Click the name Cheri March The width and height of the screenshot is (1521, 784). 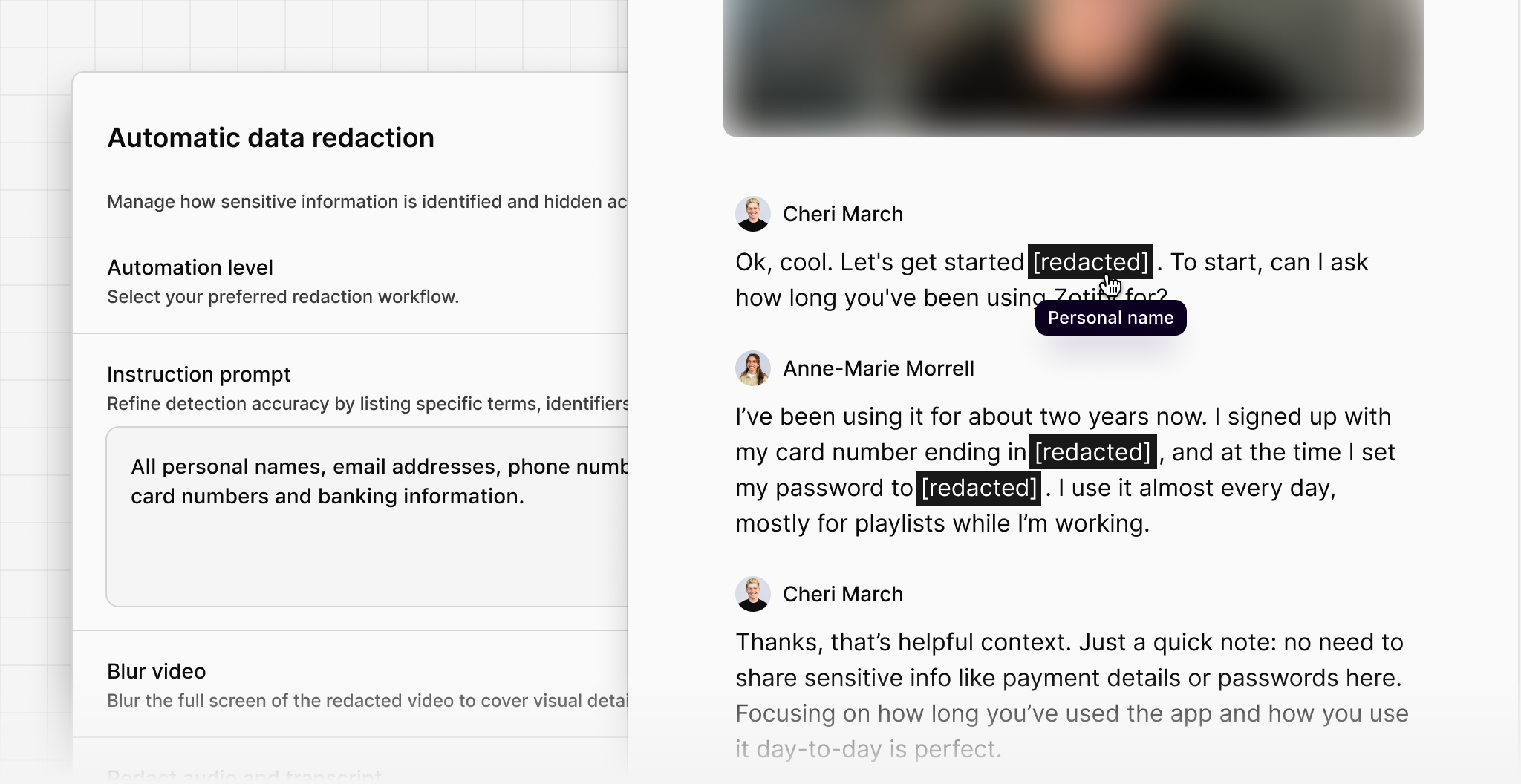point(844,213)
